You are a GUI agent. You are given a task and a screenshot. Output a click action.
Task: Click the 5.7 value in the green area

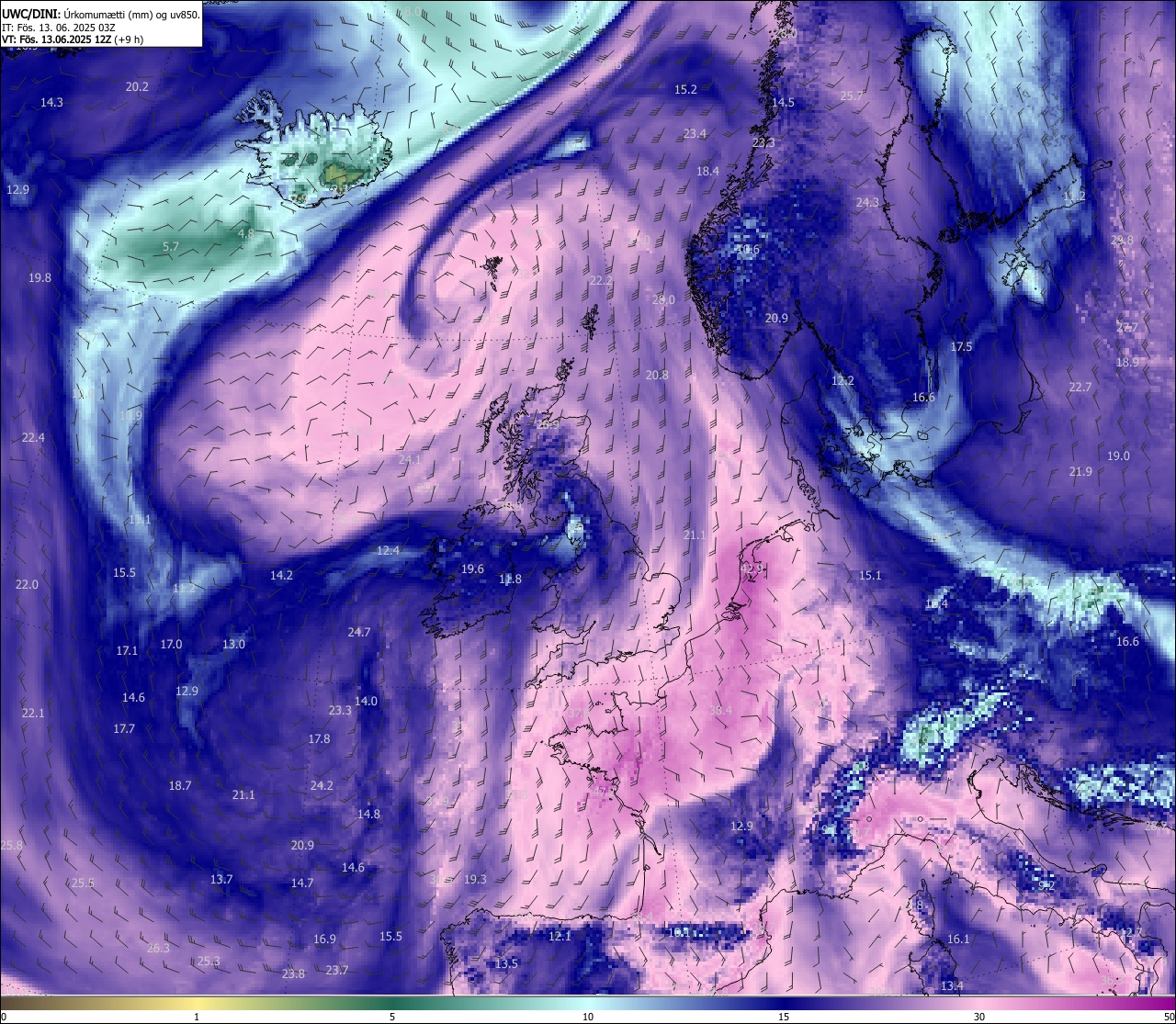[171, 246]
